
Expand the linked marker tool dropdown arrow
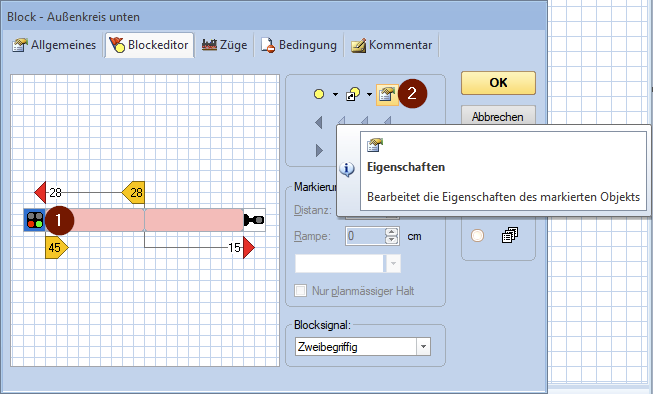369,95
